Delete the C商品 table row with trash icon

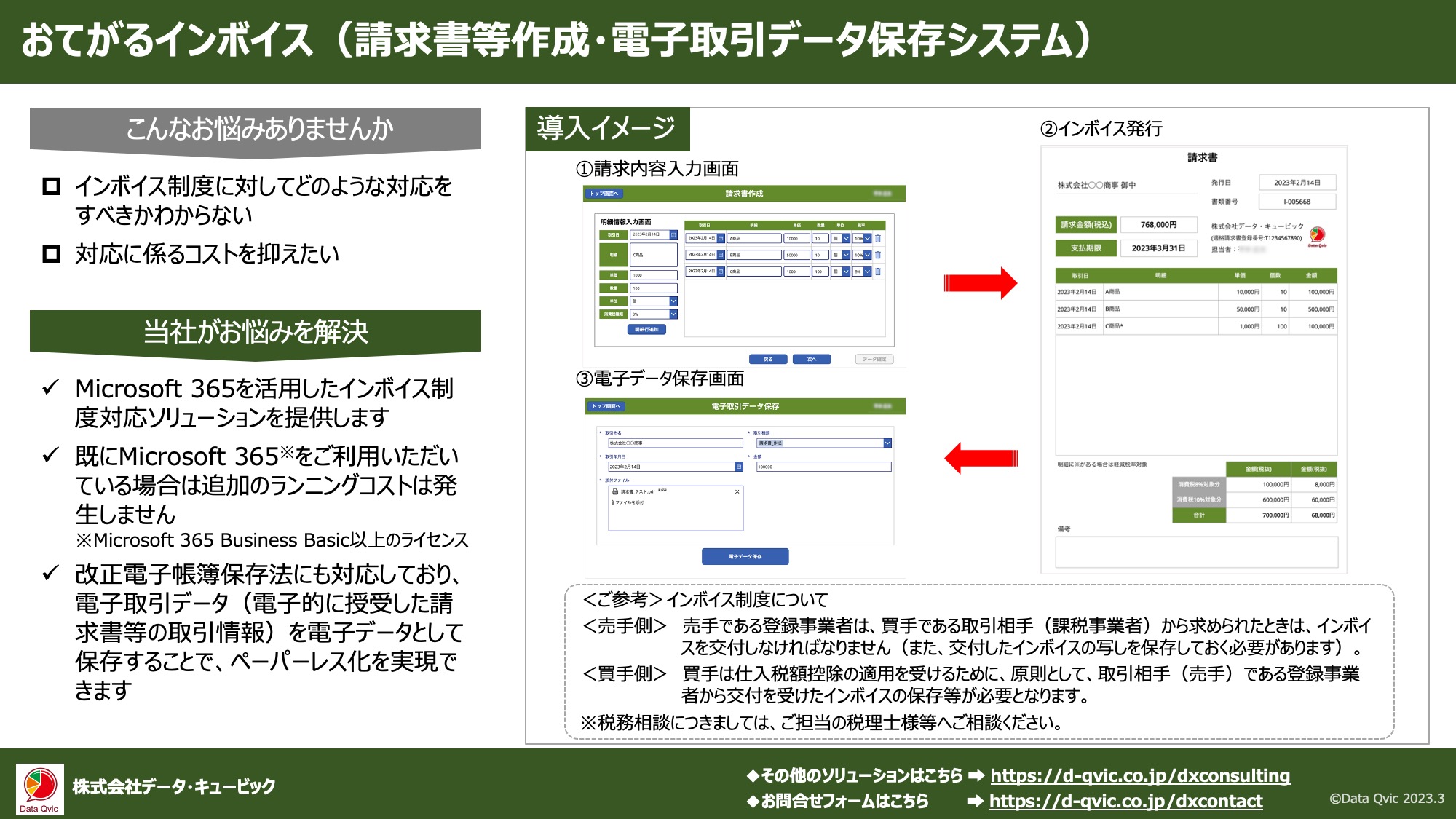point(878,272)
